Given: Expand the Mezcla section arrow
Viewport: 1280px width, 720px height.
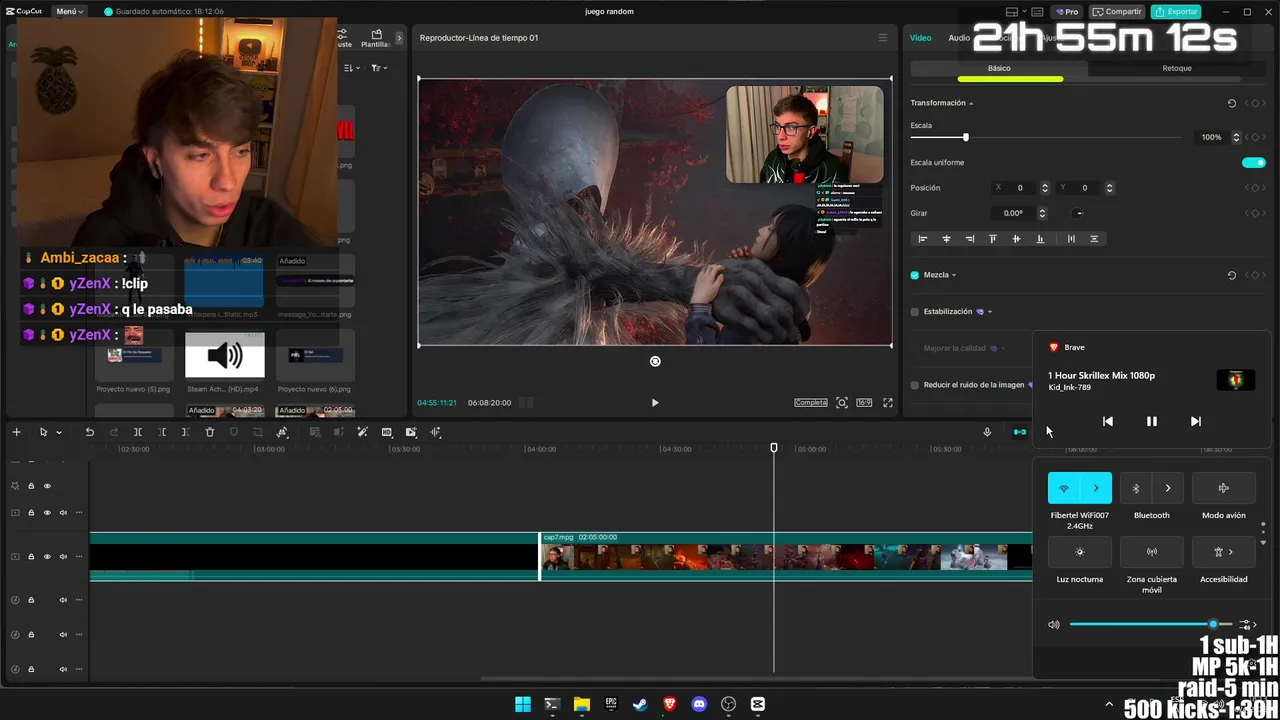Looking at the screenshot, I should point(954,275).
